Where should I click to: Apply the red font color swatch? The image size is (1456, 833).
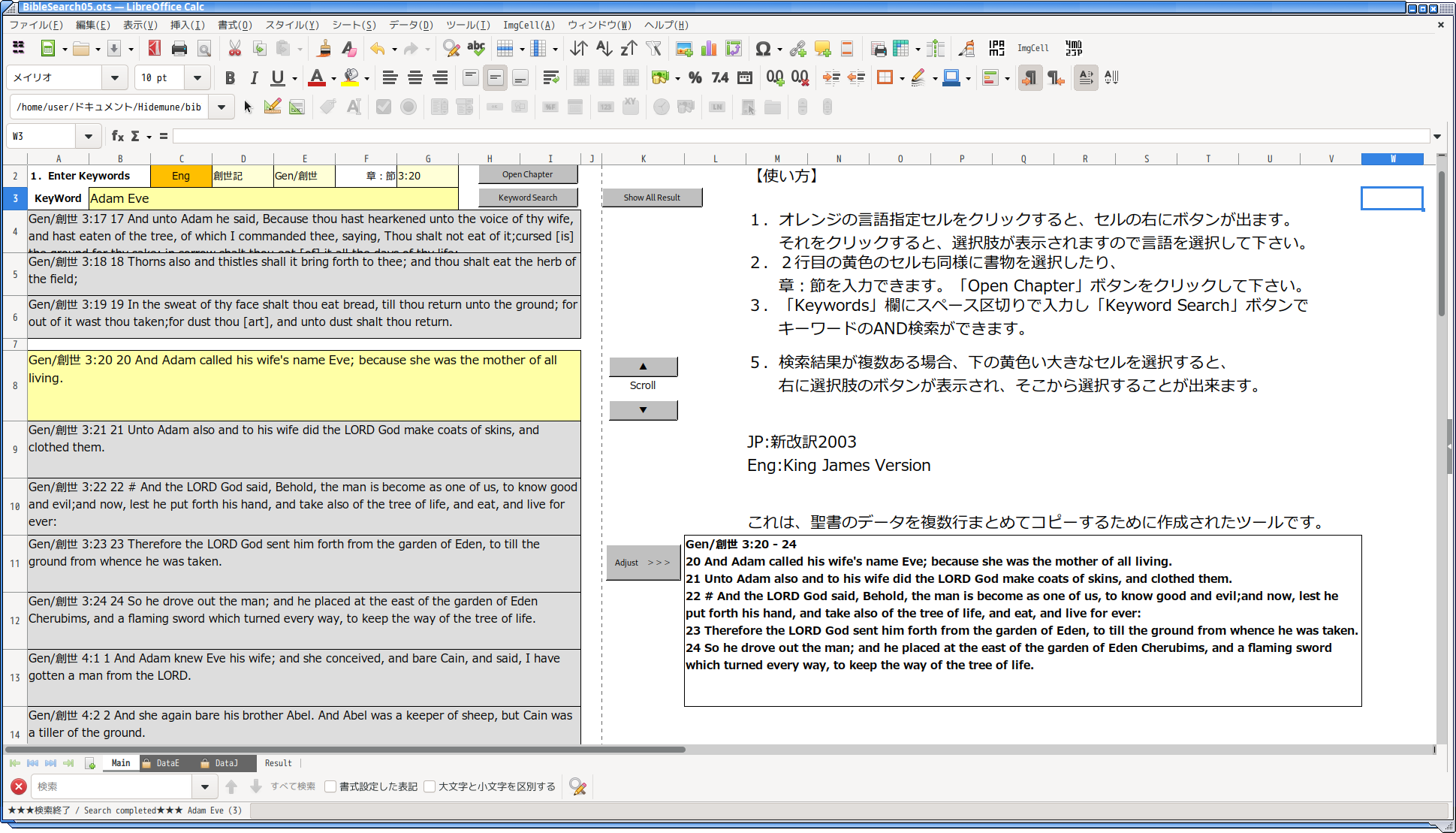coord(317,77)
